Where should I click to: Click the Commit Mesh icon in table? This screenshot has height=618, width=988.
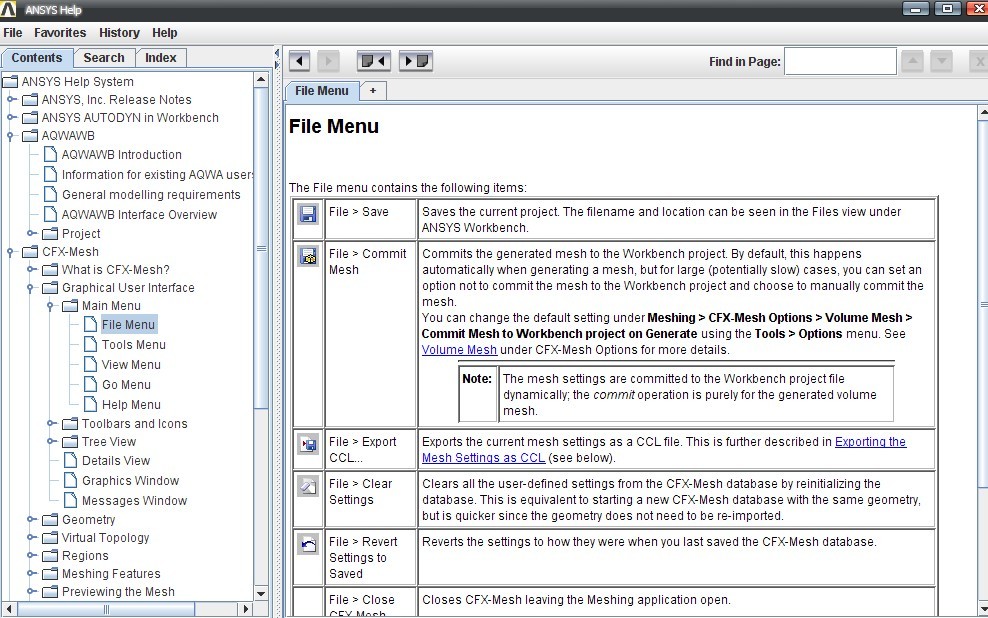click(308, 256)
